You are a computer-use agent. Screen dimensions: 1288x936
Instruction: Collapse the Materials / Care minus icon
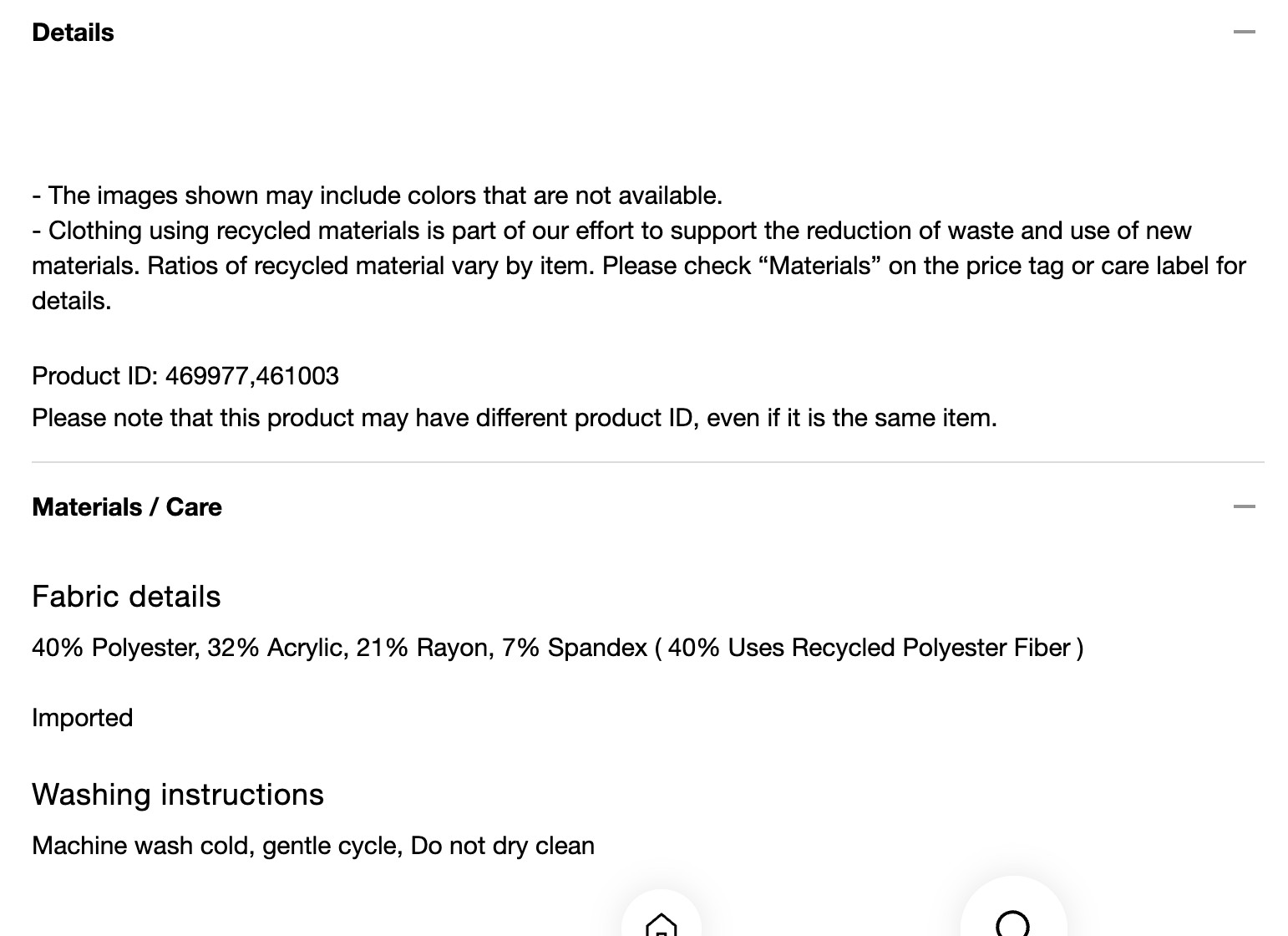coord(1244,506)
